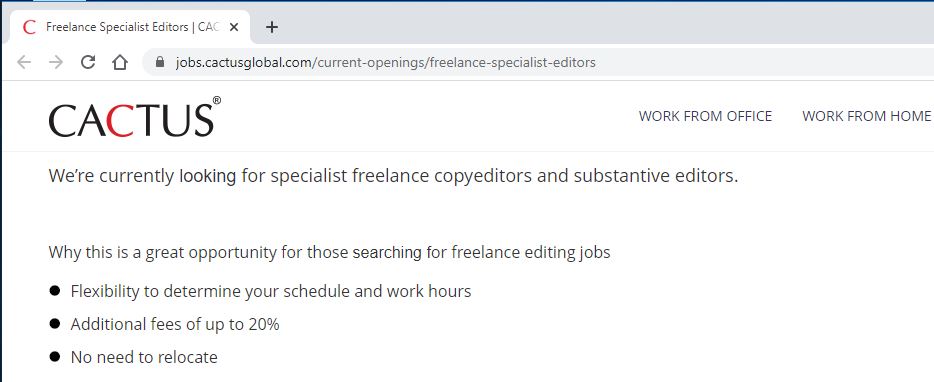Image resolution: width=934 pixels, height=382 pixels.
Task: Click the 'freelance-specialist-editors' URL path segment
Action: (512, 62)
